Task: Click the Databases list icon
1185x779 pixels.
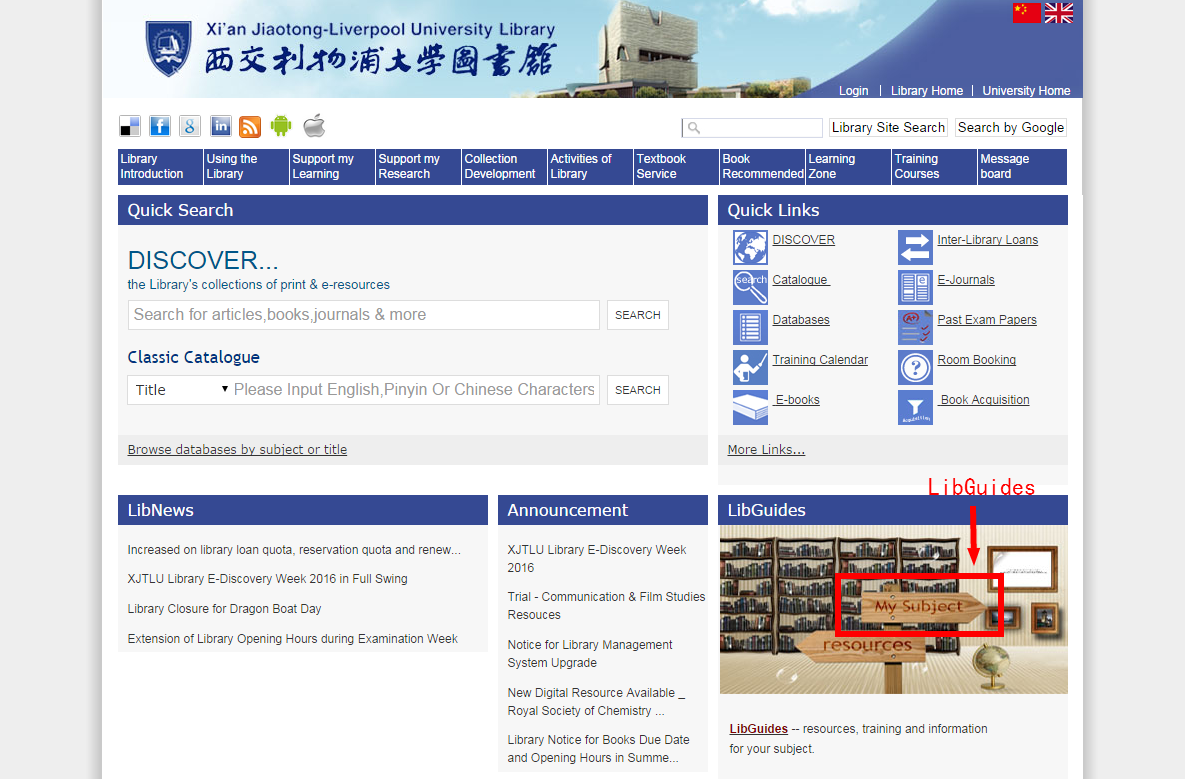Action: click(750, 327)
